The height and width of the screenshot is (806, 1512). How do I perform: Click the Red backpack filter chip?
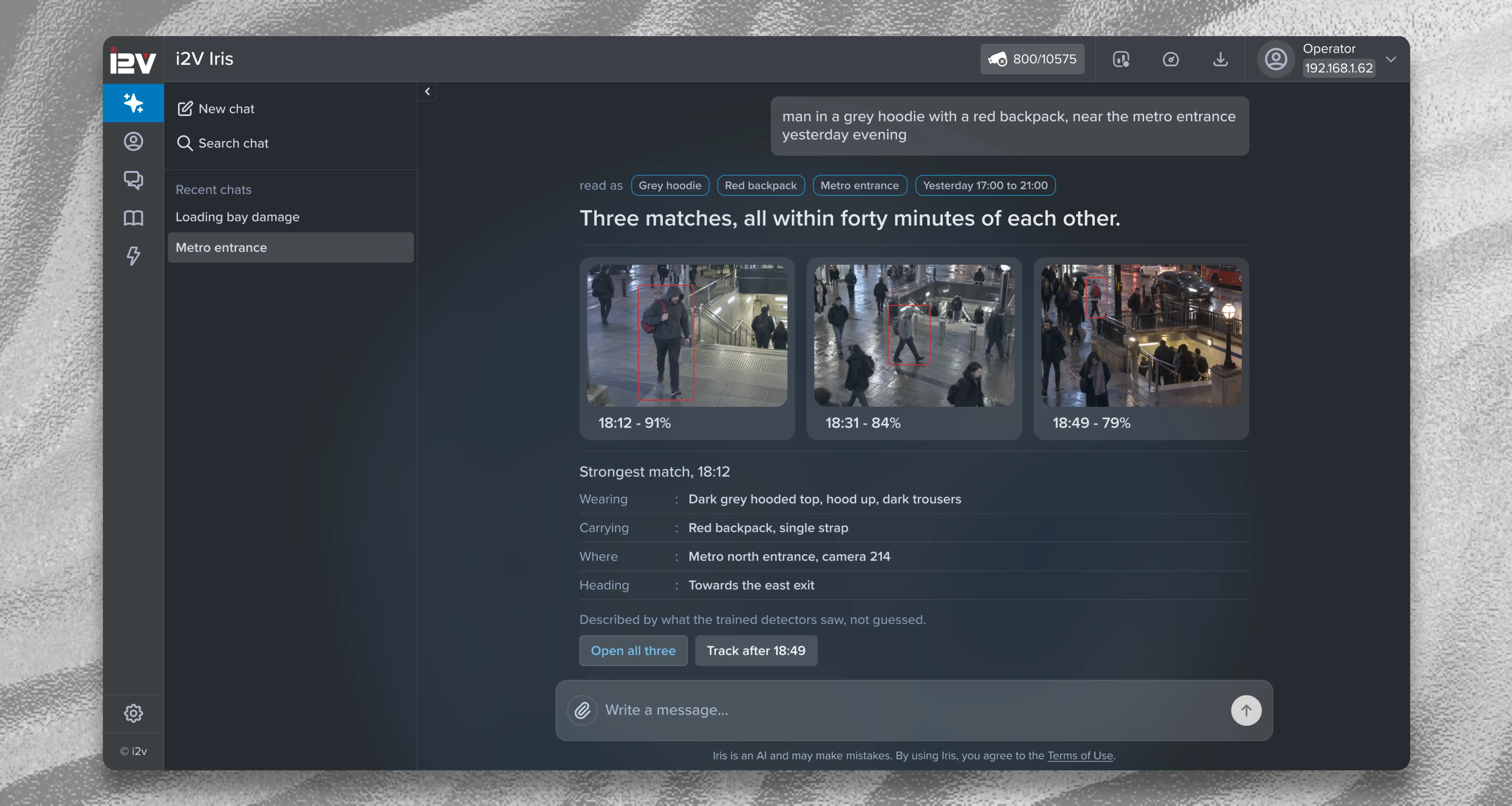coord(761,185)
